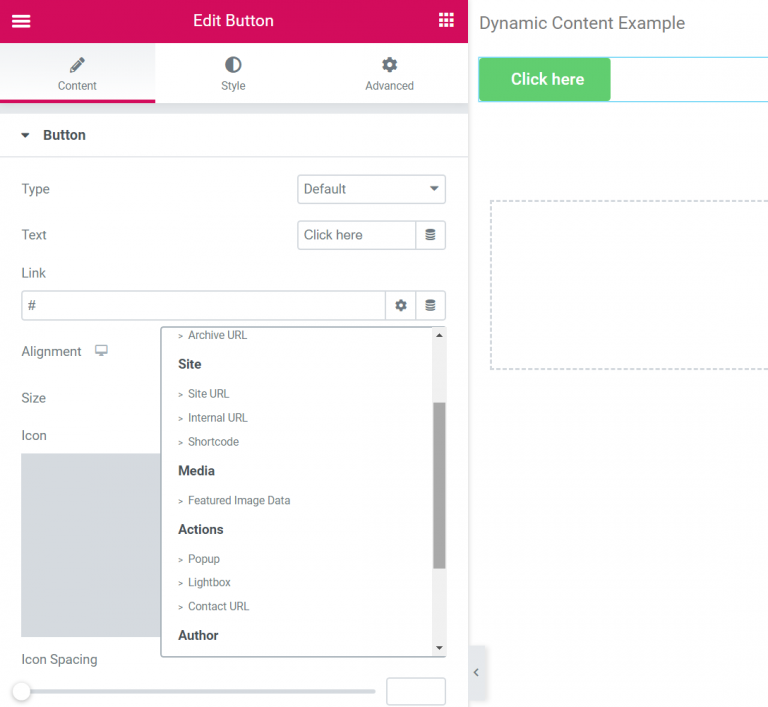
Task: Select Popup under Actions
Action: pyautogui.click(x=204, y=559)
